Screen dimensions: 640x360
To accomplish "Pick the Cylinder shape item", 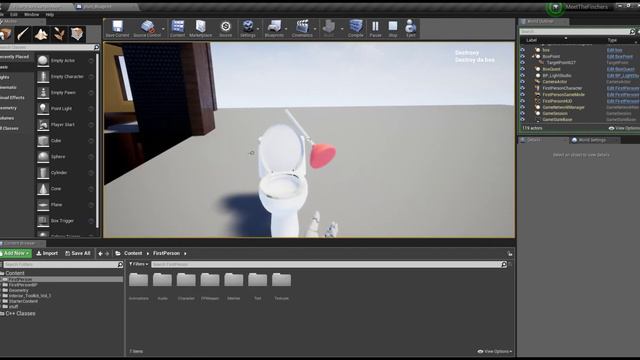I will click(65, 173).
